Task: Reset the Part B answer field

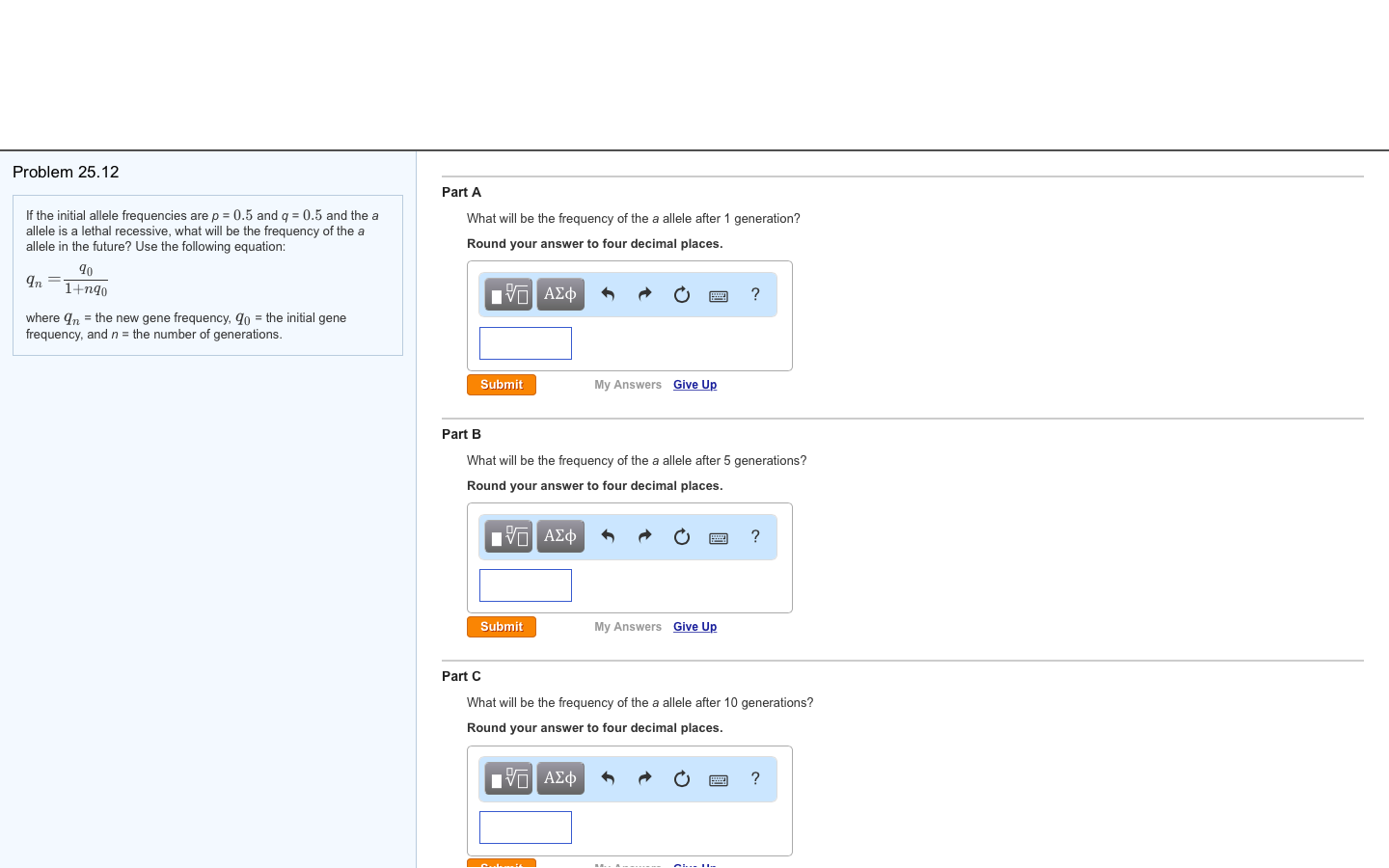Action: [x=682, y=536]
